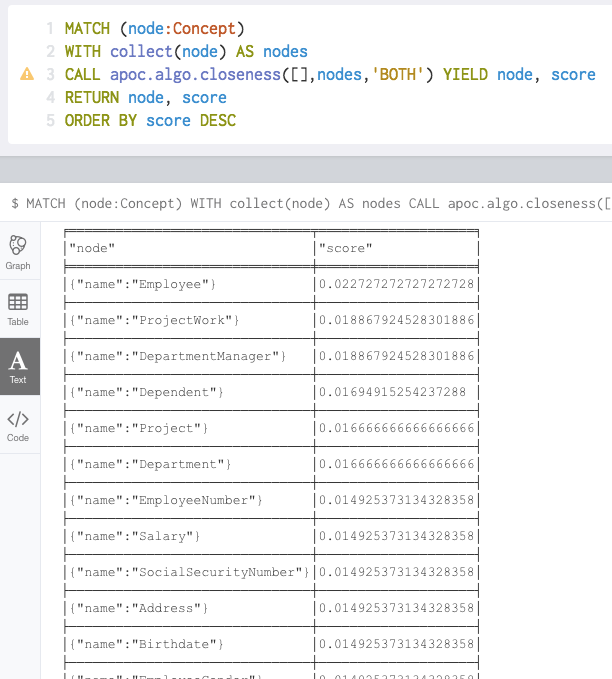Click the "score" column header

coord(346,248)
